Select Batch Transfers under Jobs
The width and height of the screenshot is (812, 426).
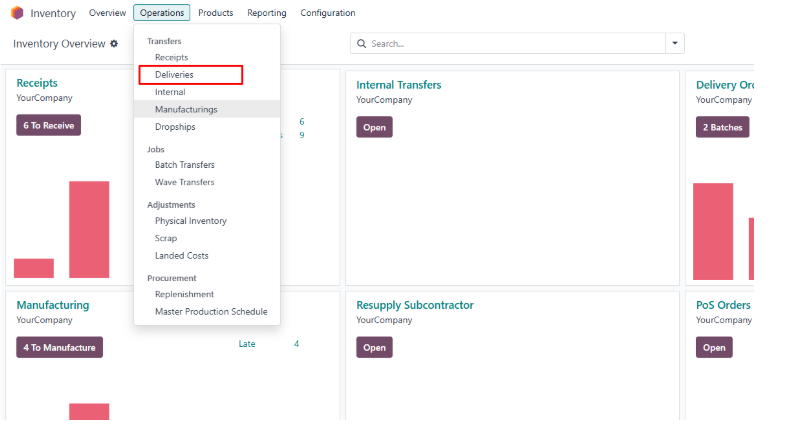point(184,165)
